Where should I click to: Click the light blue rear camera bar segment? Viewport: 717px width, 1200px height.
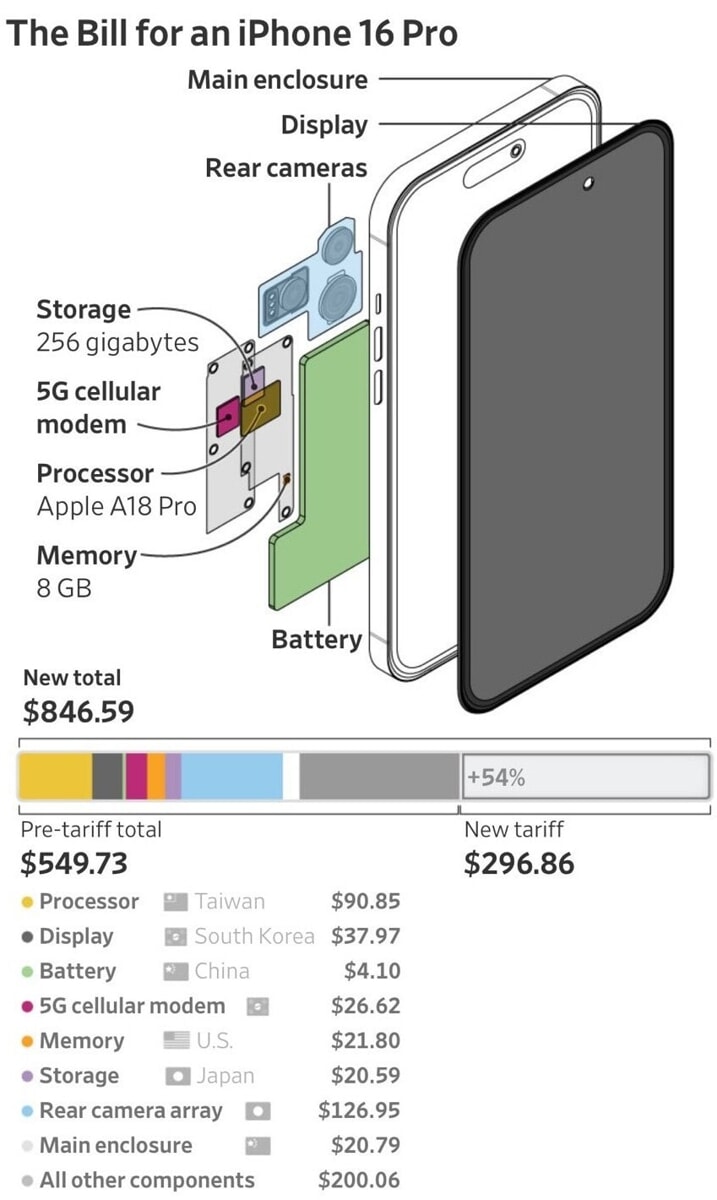[x=232, y=777]
